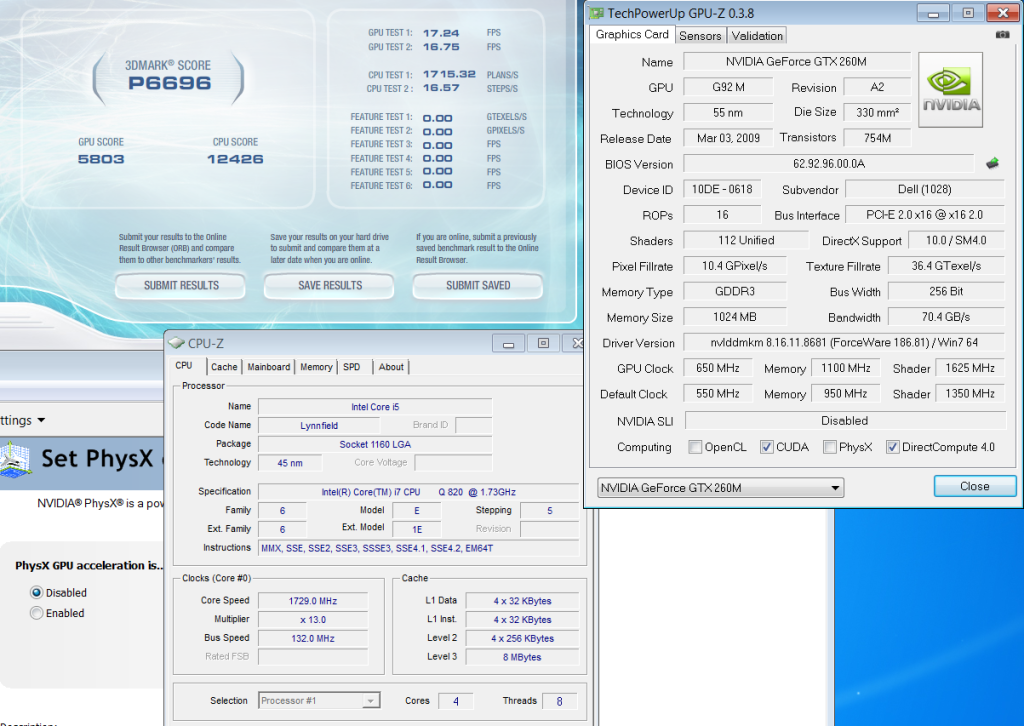Click the CPU Test 1 value '1715.32'
The image size is (1024, 726).
449,74
